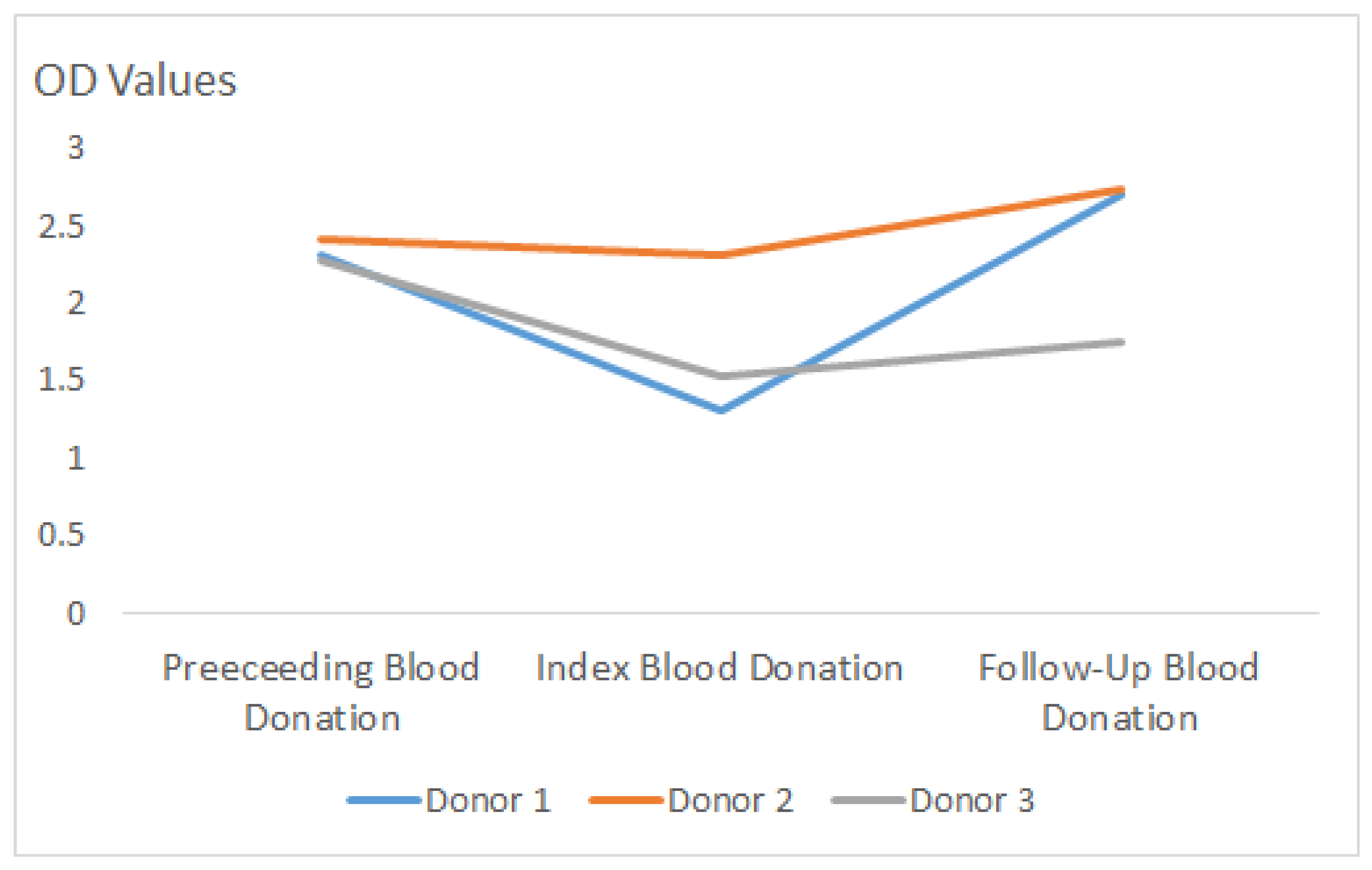Click the gray Donor 3 legend line swatch
The image size is (1372, 870).
(868, 800)
